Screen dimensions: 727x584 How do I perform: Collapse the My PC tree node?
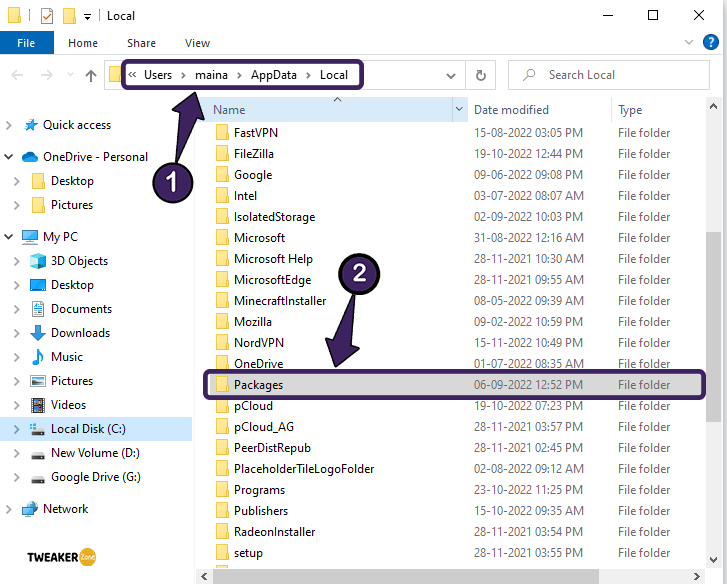pyautogui.click(x=8, y=237)
